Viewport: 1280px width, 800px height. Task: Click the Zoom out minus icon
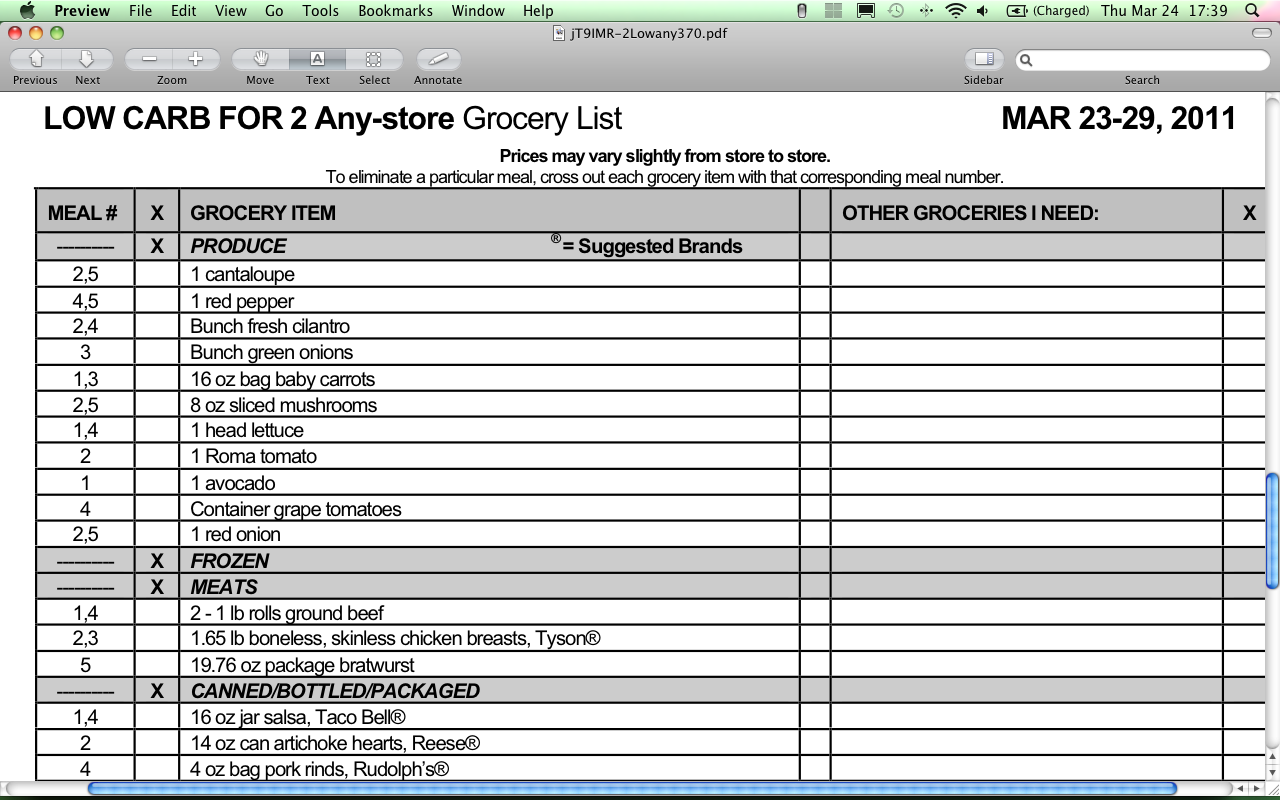[x=148, y=58]
